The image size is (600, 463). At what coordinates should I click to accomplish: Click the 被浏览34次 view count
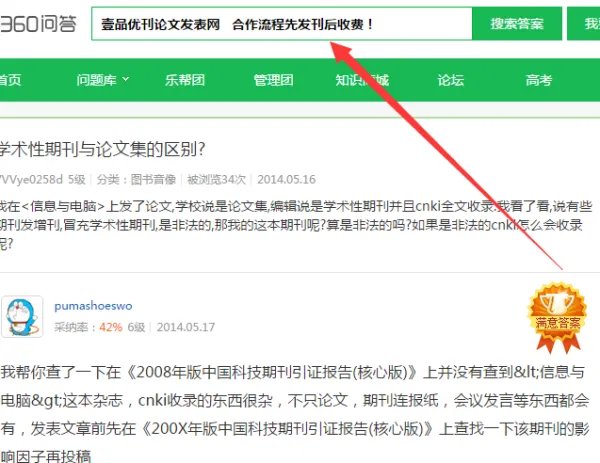[x=216, y=179]
